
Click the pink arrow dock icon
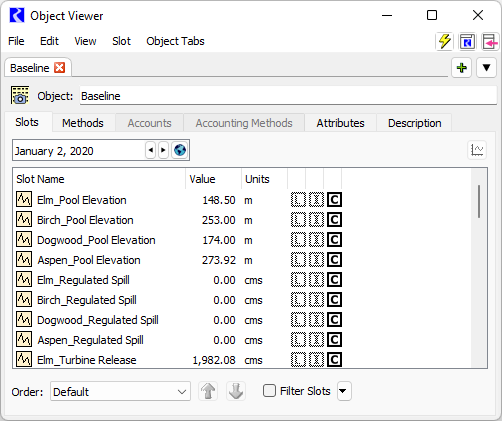click(x=490, y=42)
